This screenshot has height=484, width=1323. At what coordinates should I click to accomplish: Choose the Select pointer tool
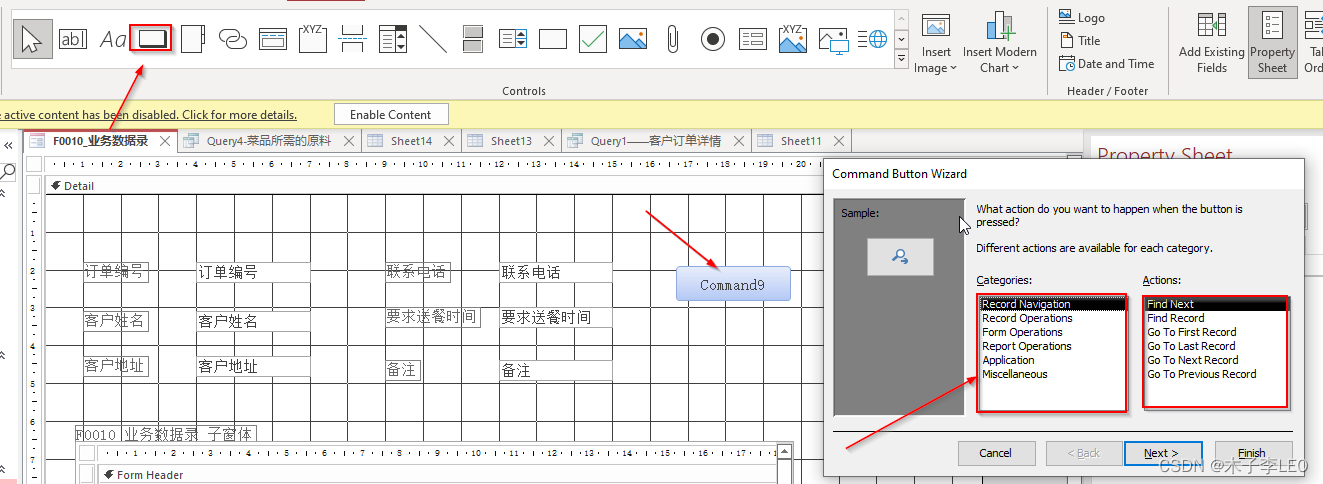(x=33, y=39)
